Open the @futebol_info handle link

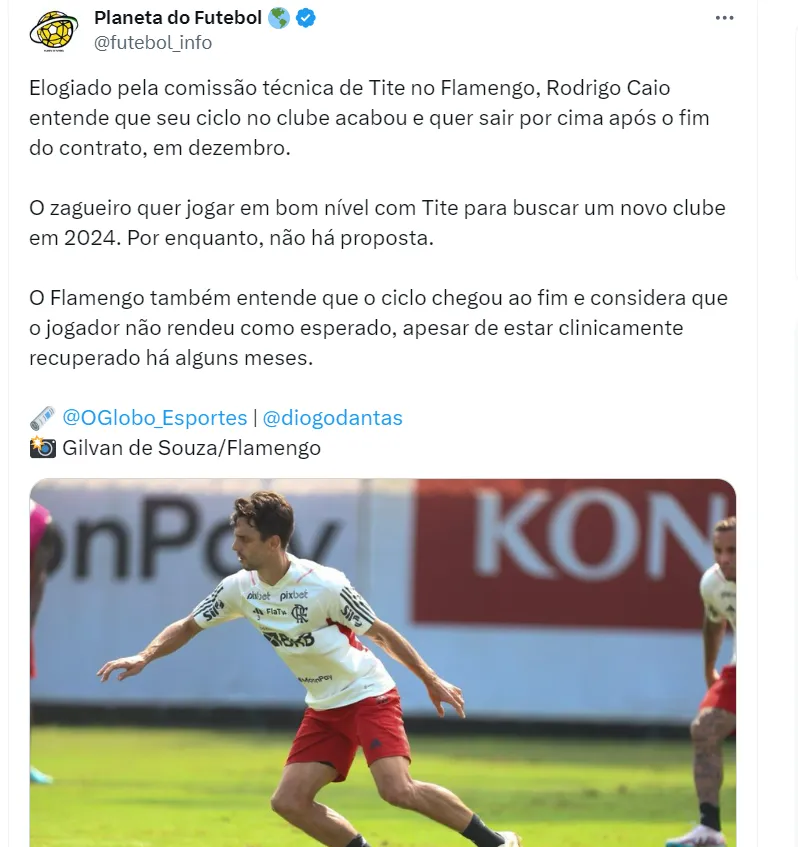click(153, 42)
